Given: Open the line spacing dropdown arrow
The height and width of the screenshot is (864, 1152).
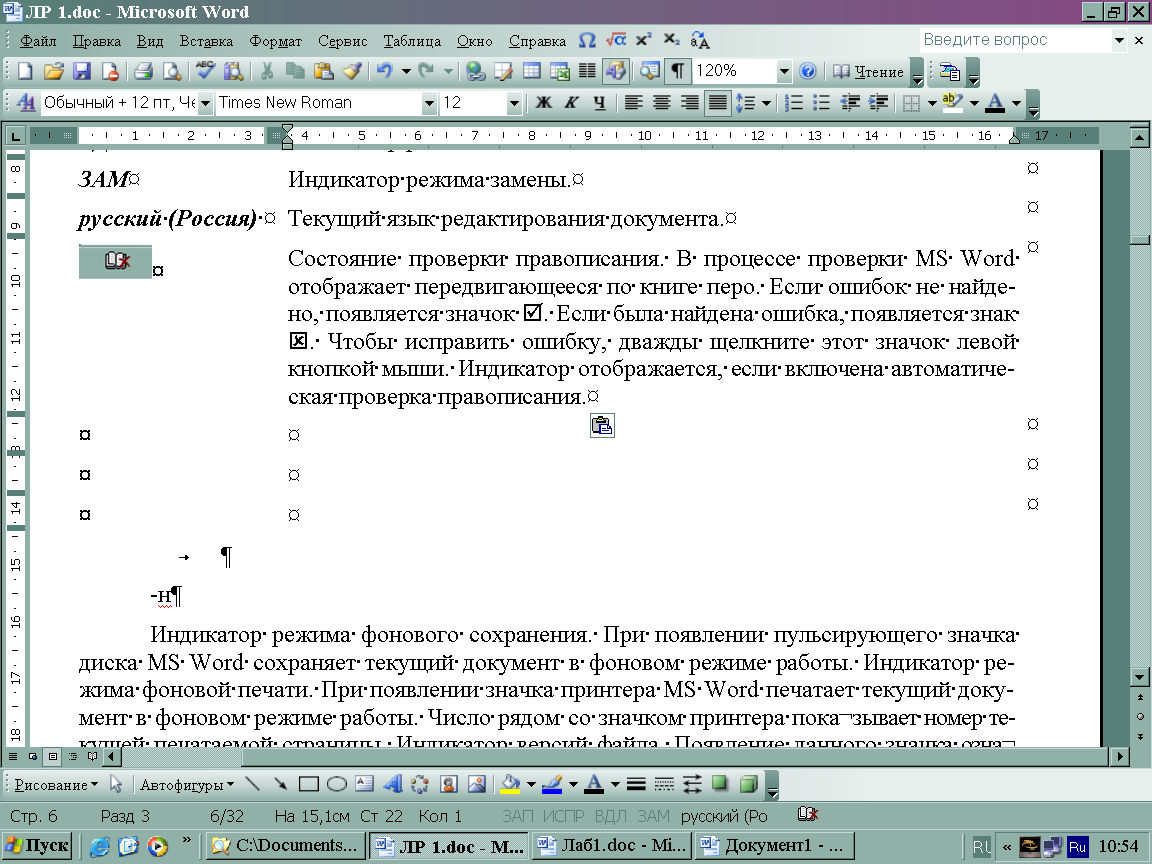Looking at the screenshot, I should coord(766,103).
